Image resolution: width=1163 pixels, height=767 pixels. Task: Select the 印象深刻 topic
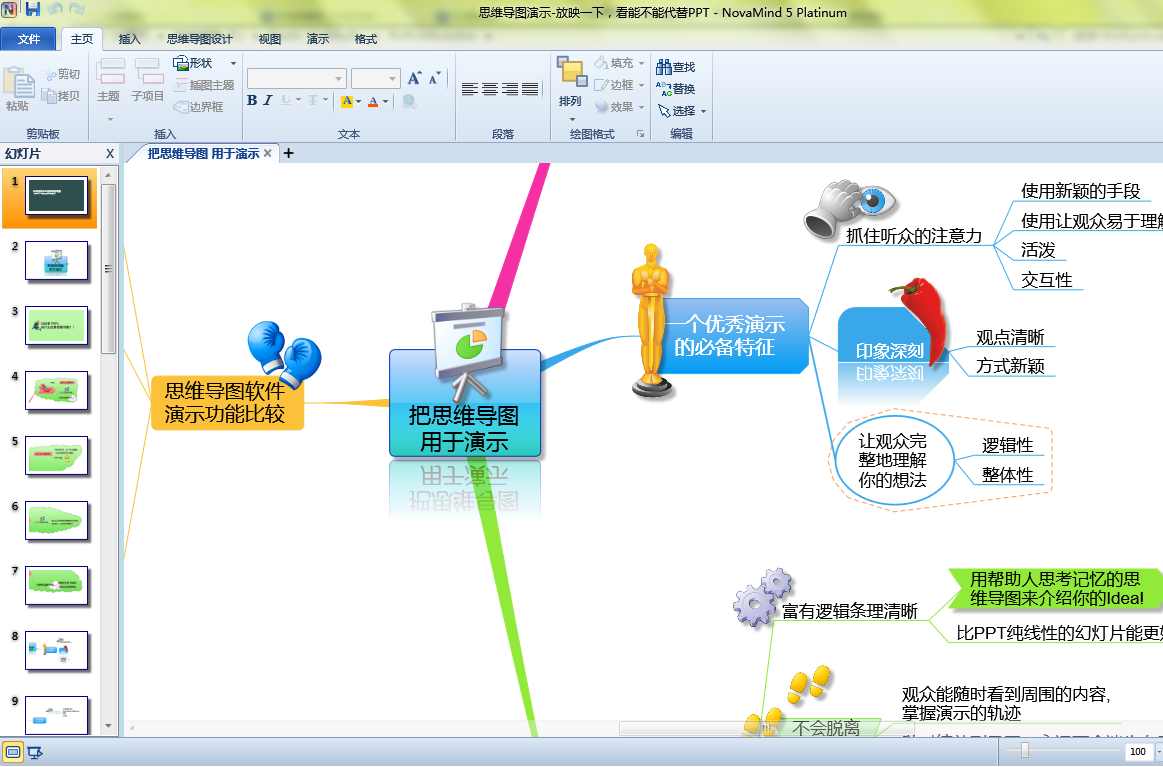coord(889,351)
